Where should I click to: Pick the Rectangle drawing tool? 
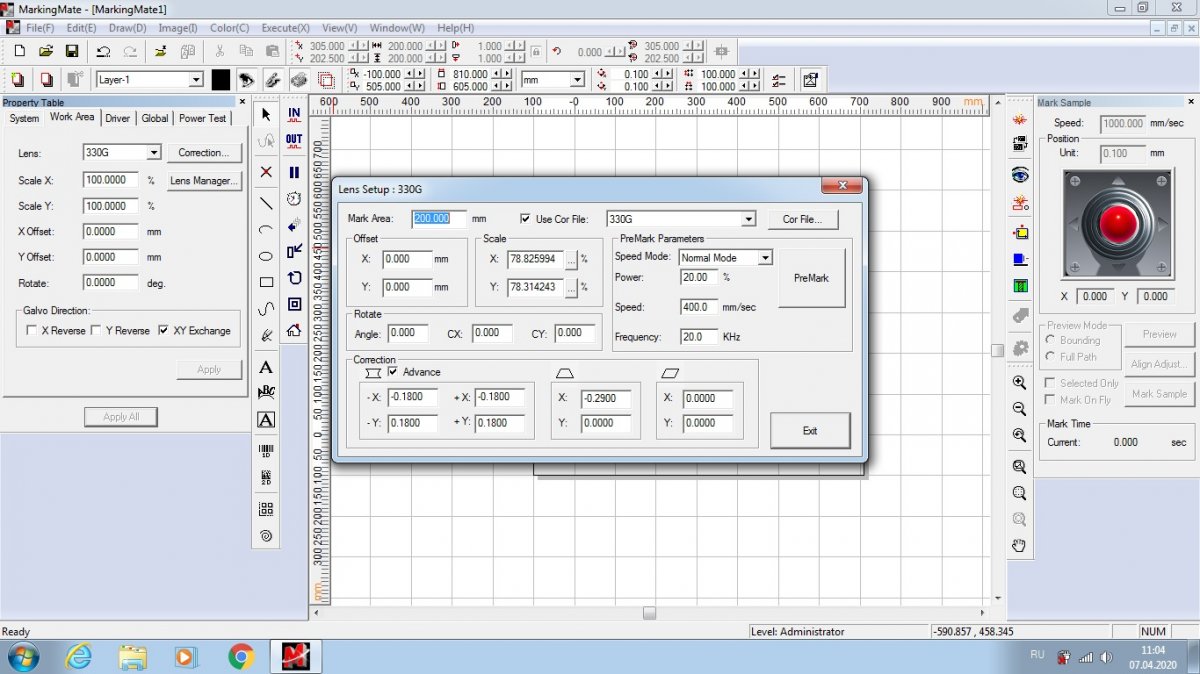point(266,283)
